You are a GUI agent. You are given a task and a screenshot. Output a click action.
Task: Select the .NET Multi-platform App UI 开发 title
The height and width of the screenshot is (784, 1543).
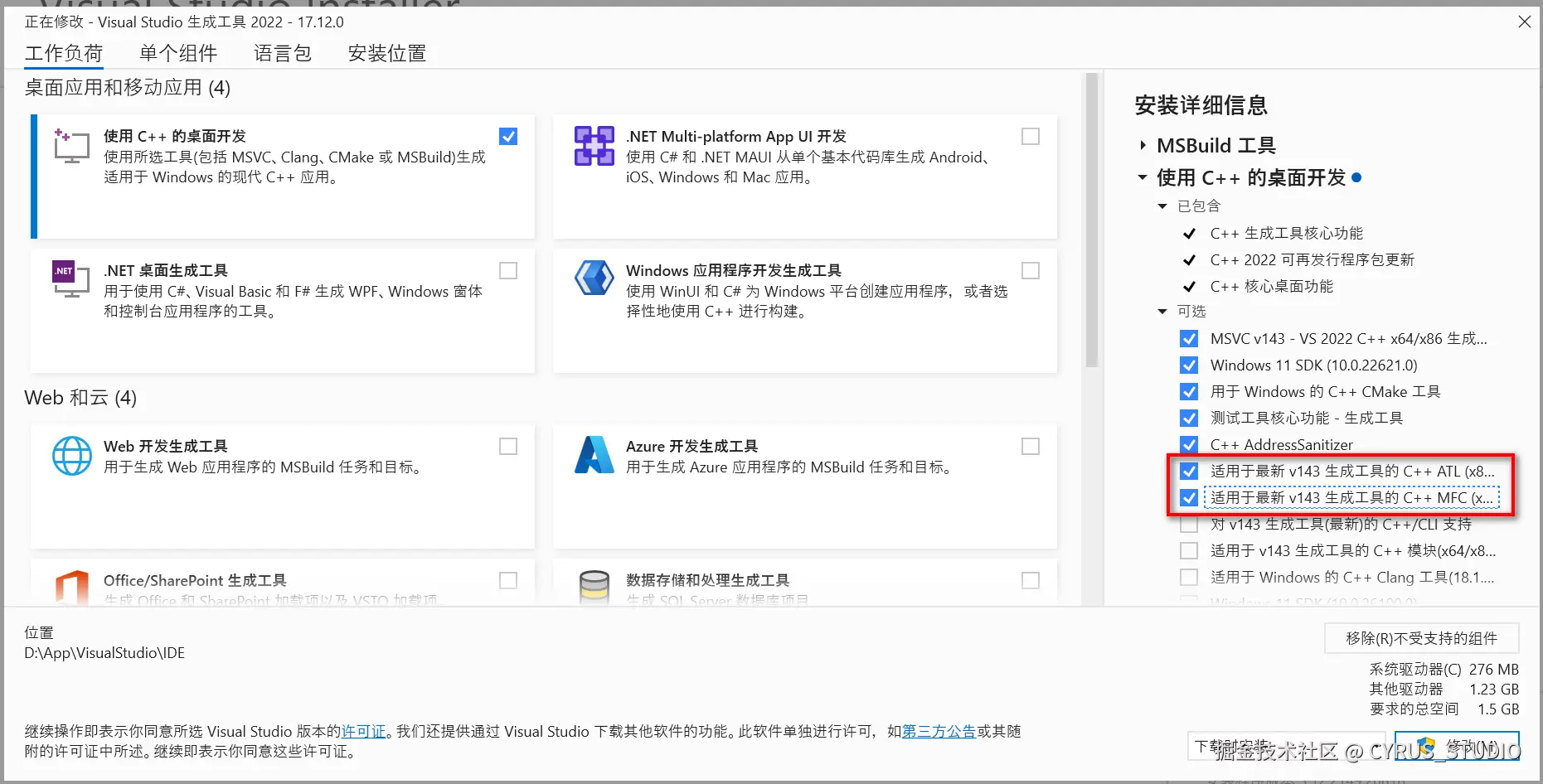(x=736, y=137)
